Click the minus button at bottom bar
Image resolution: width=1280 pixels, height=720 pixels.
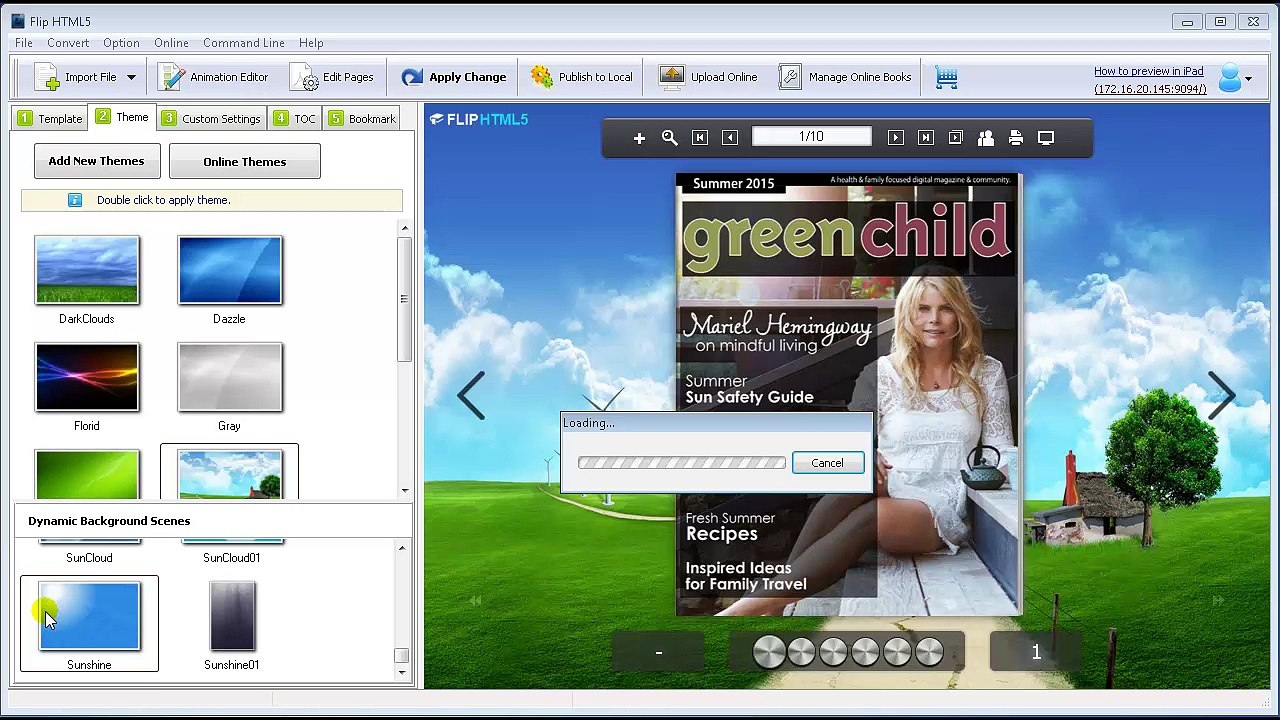pyautogui.click(x=658, y=652)
